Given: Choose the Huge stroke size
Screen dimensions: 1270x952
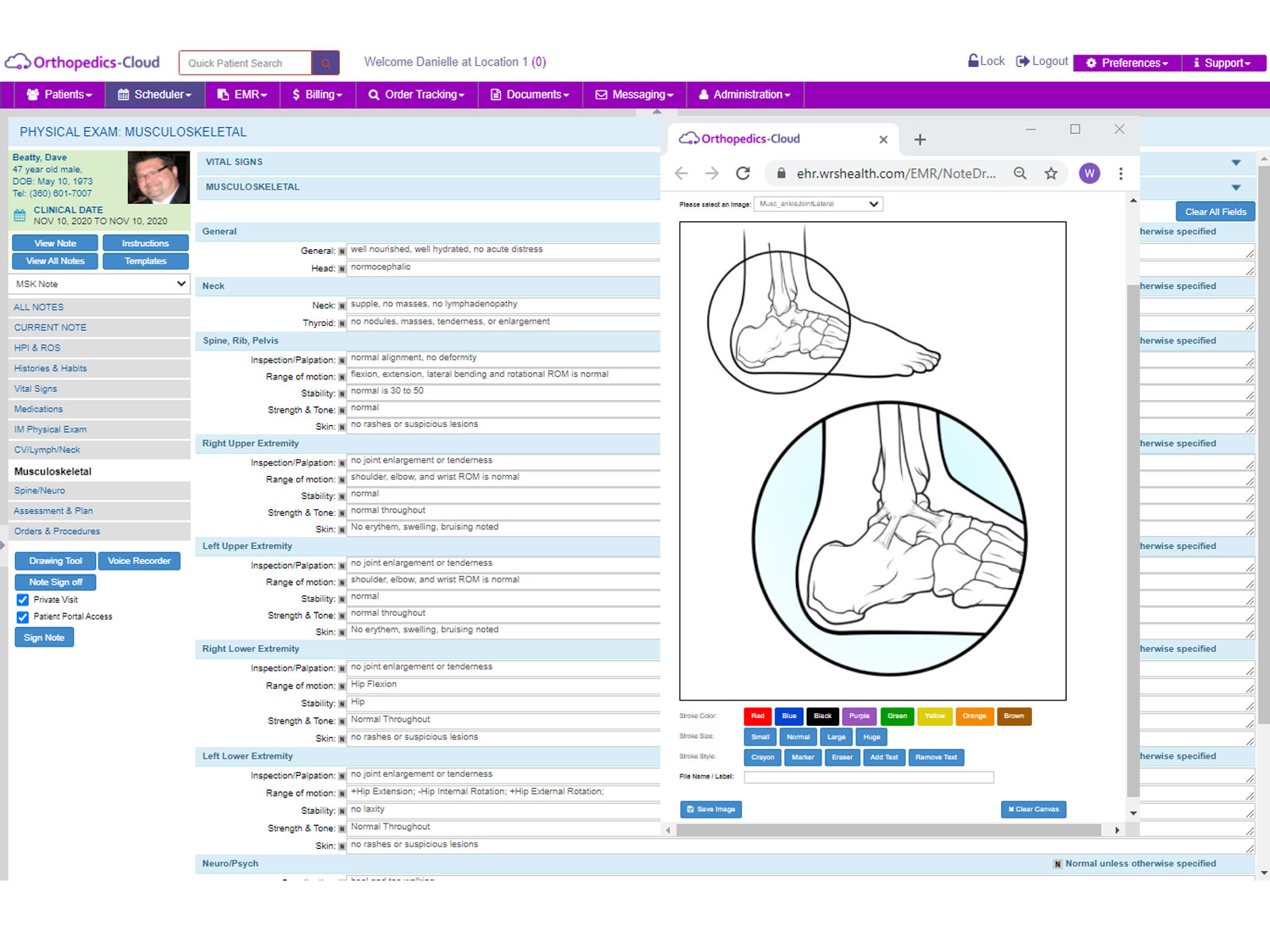Looking at the screenshot, I should coord(872,737).
